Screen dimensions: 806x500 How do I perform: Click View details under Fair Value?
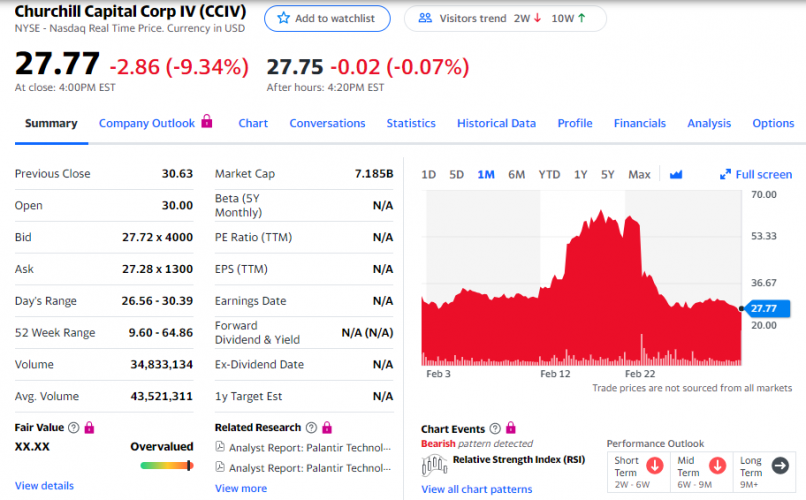[x=44, y=486]
